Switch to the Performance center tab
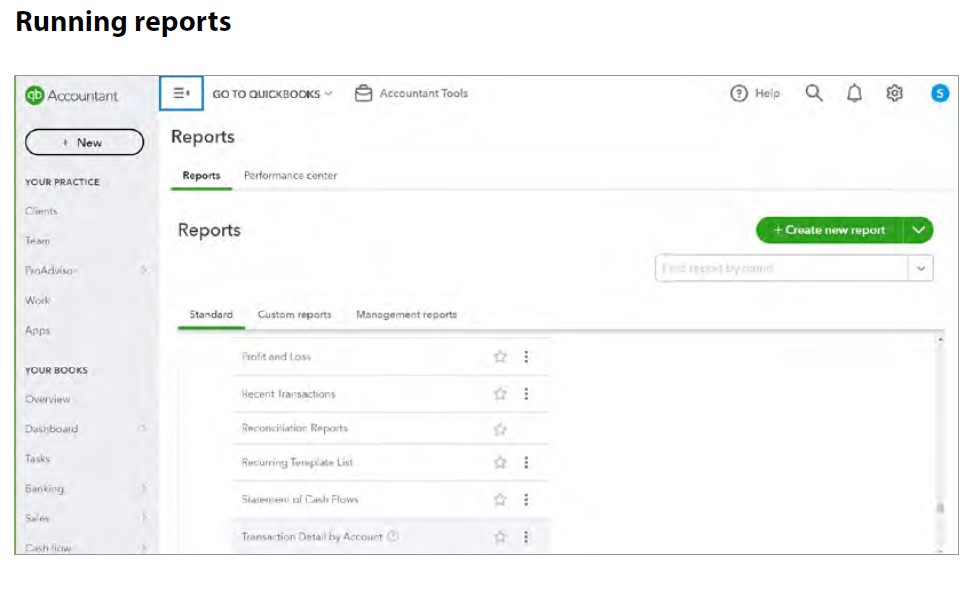This screenshot has width=973, height=592. coord(290,175)
